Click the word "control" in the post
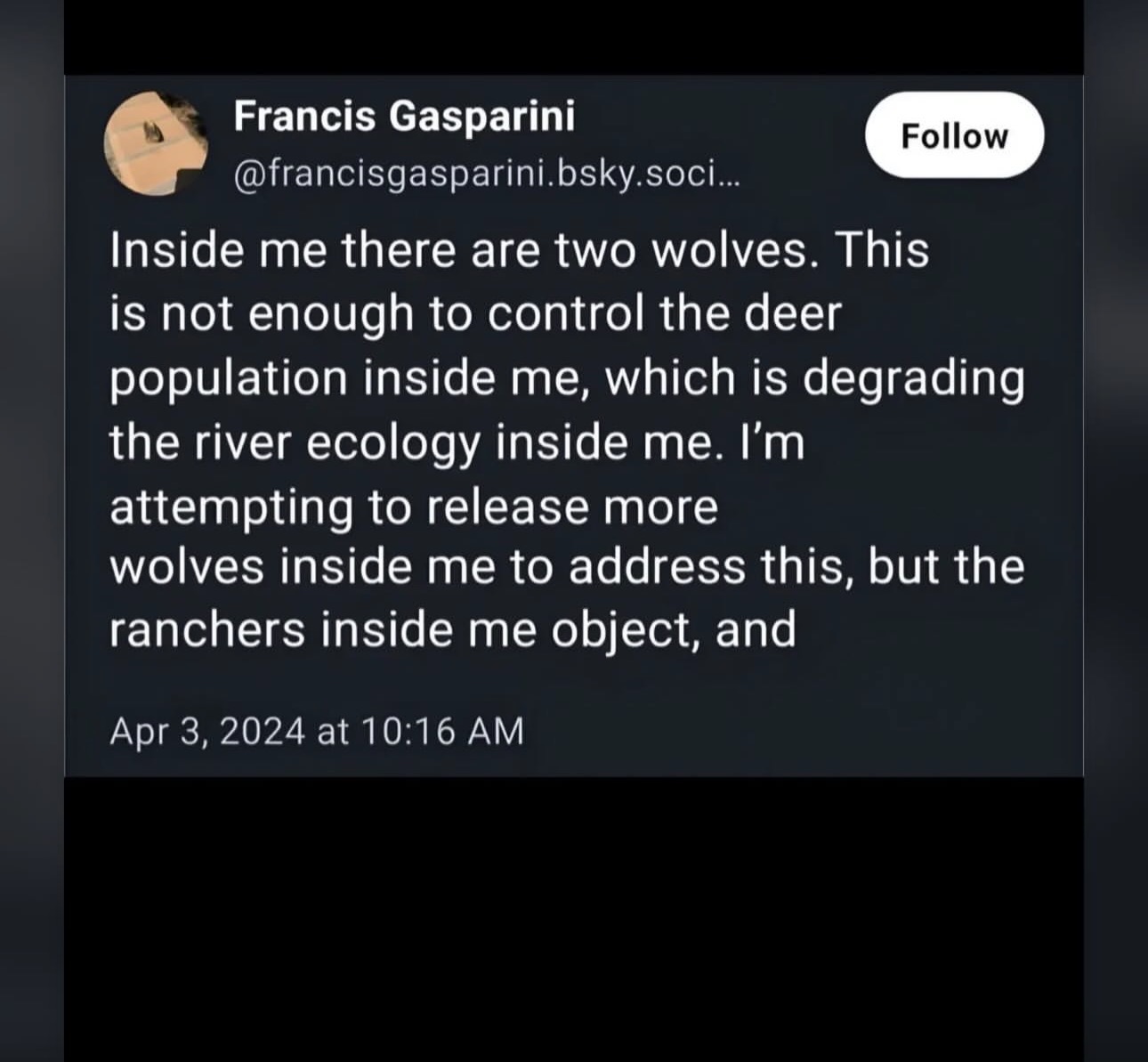The height and width of the screenshot is (1062, 1148). coord(566,314)
